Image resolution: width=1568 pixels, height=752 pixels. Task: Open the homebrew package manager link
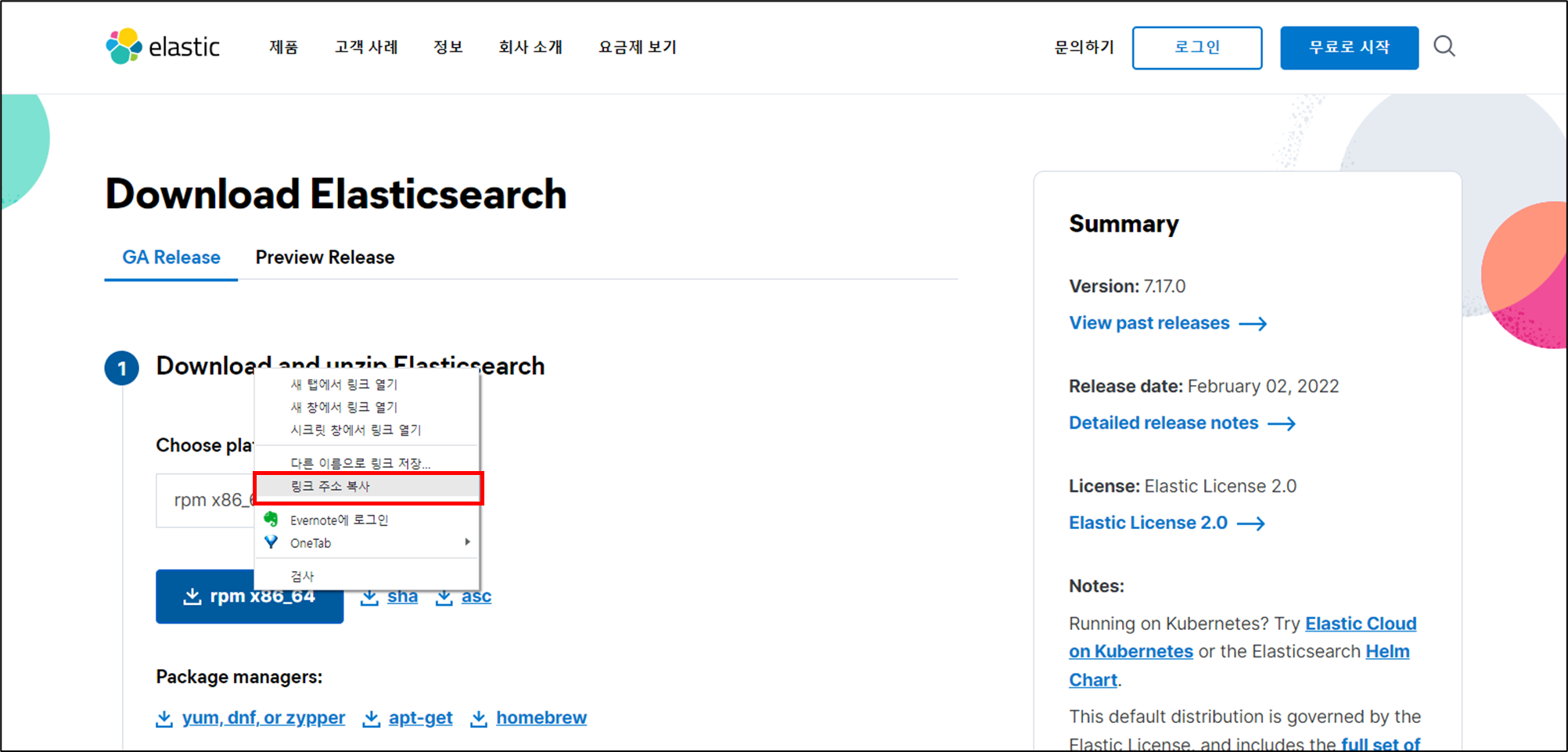point(541,718)
